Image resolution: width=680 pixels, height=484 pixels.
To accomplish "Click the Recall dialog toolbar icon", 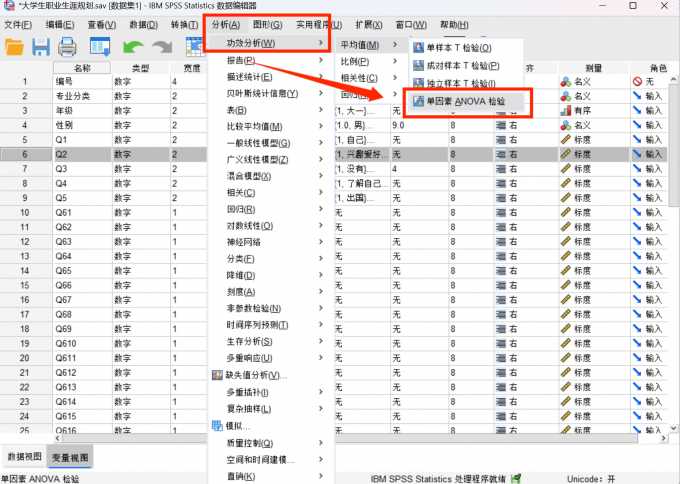I will click(100, 47).
